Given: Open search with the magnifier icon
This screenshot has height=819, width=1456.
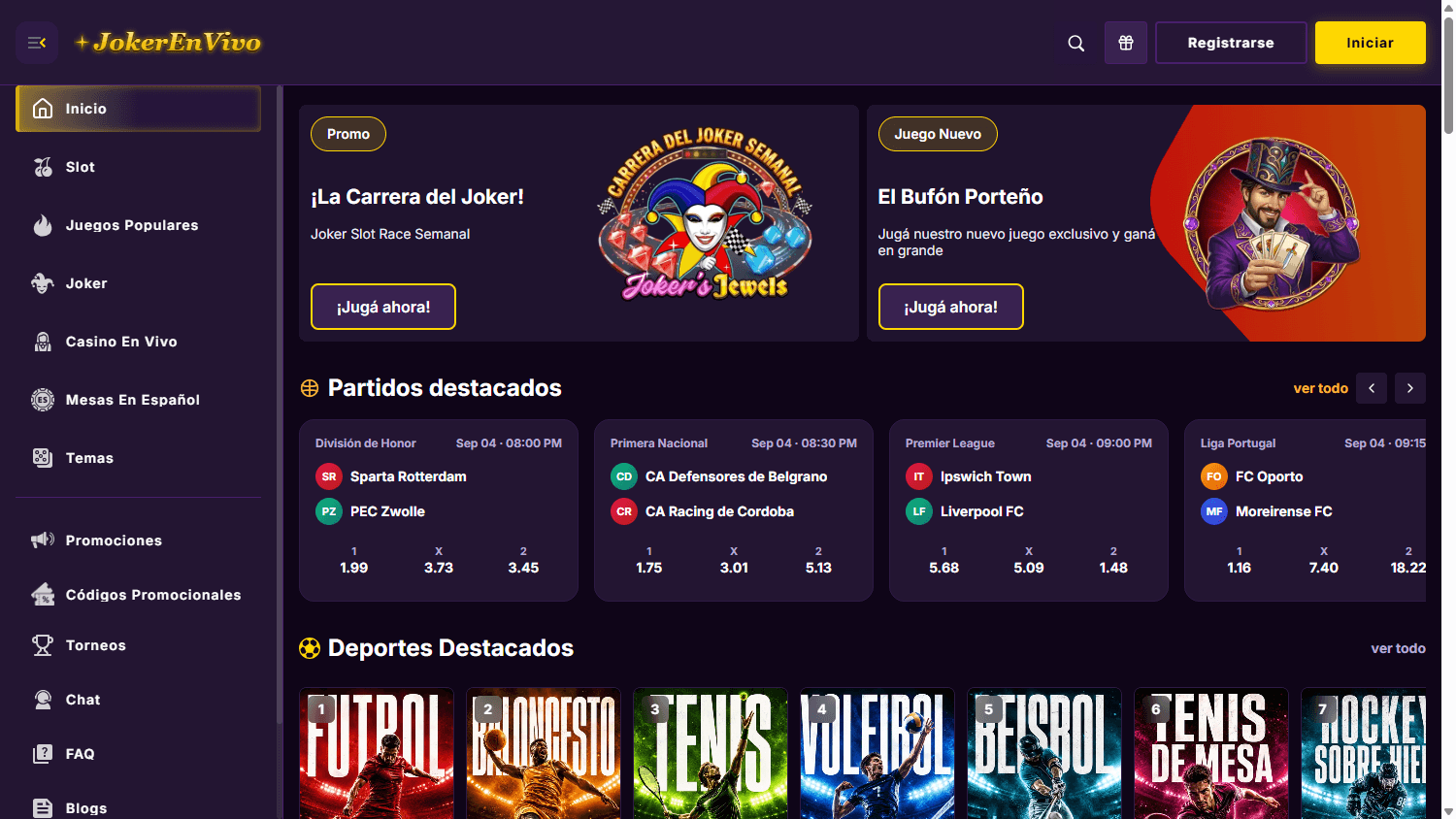Looking at the screenshot, I should coord(1076,43).
